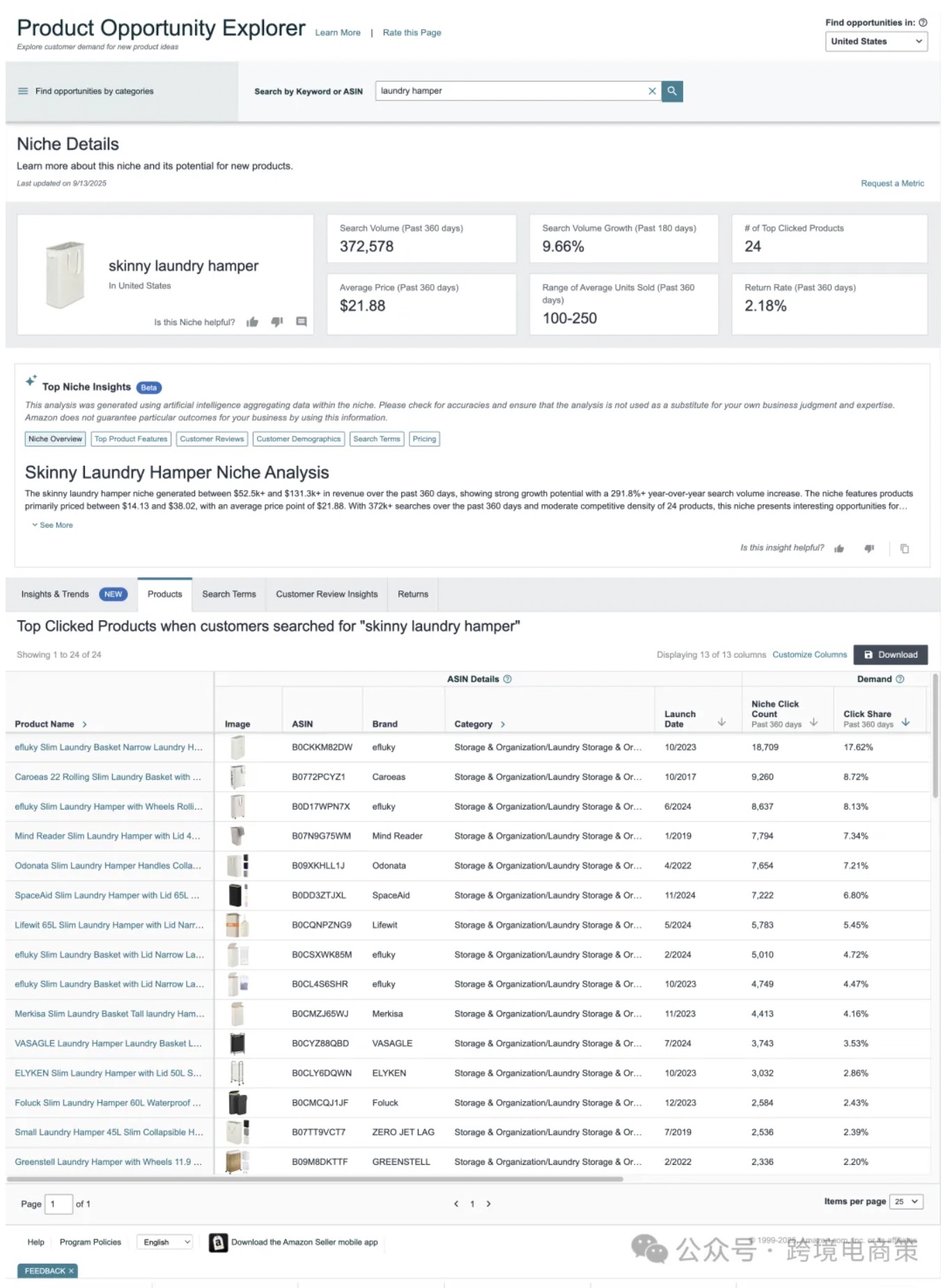Sort by Launch Date arrow
Screen dimensions: 941x1288
pyautogui.click(x=722, y=722)
